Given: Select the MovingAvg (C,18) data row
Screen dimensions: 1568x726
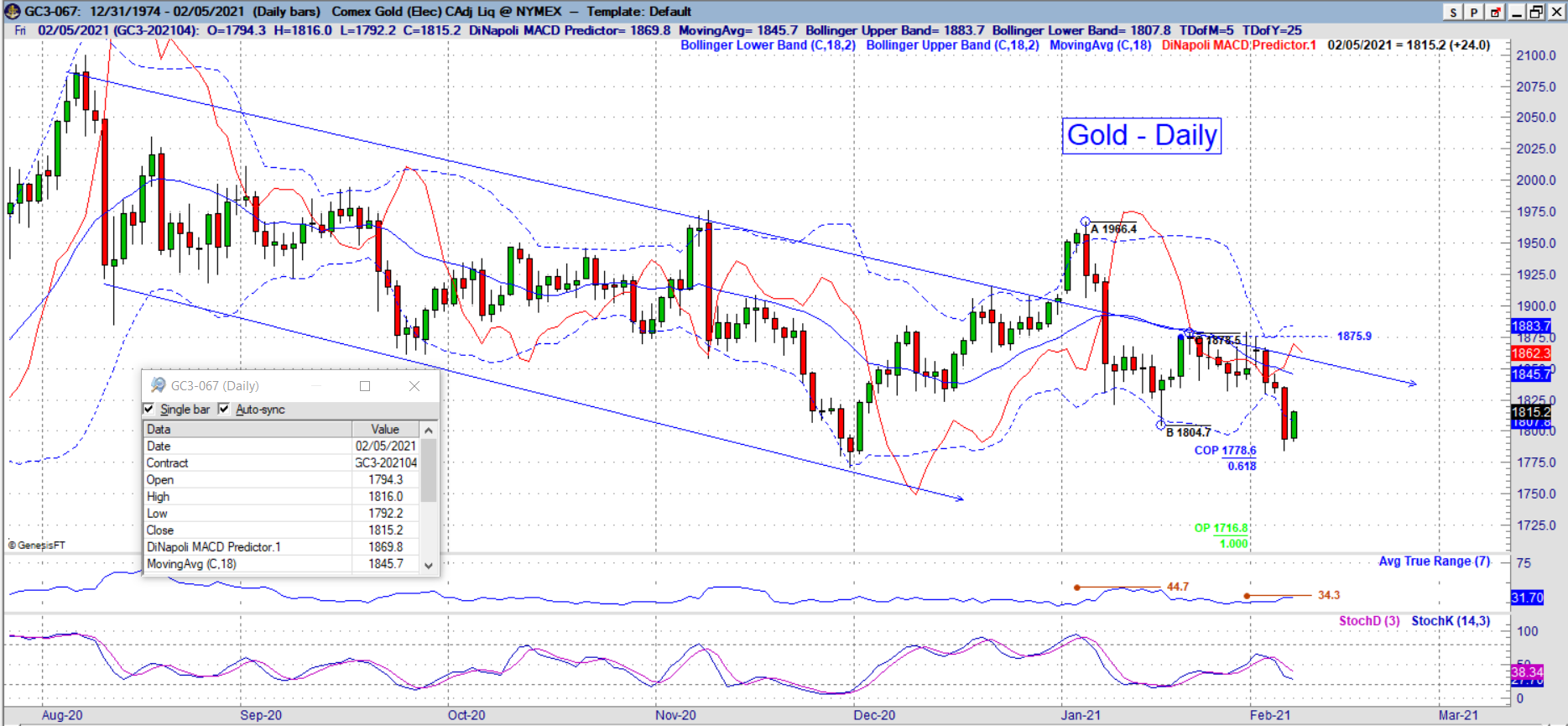Looking at the screenshot, I should pyautogui.click(x=282, y=564).
